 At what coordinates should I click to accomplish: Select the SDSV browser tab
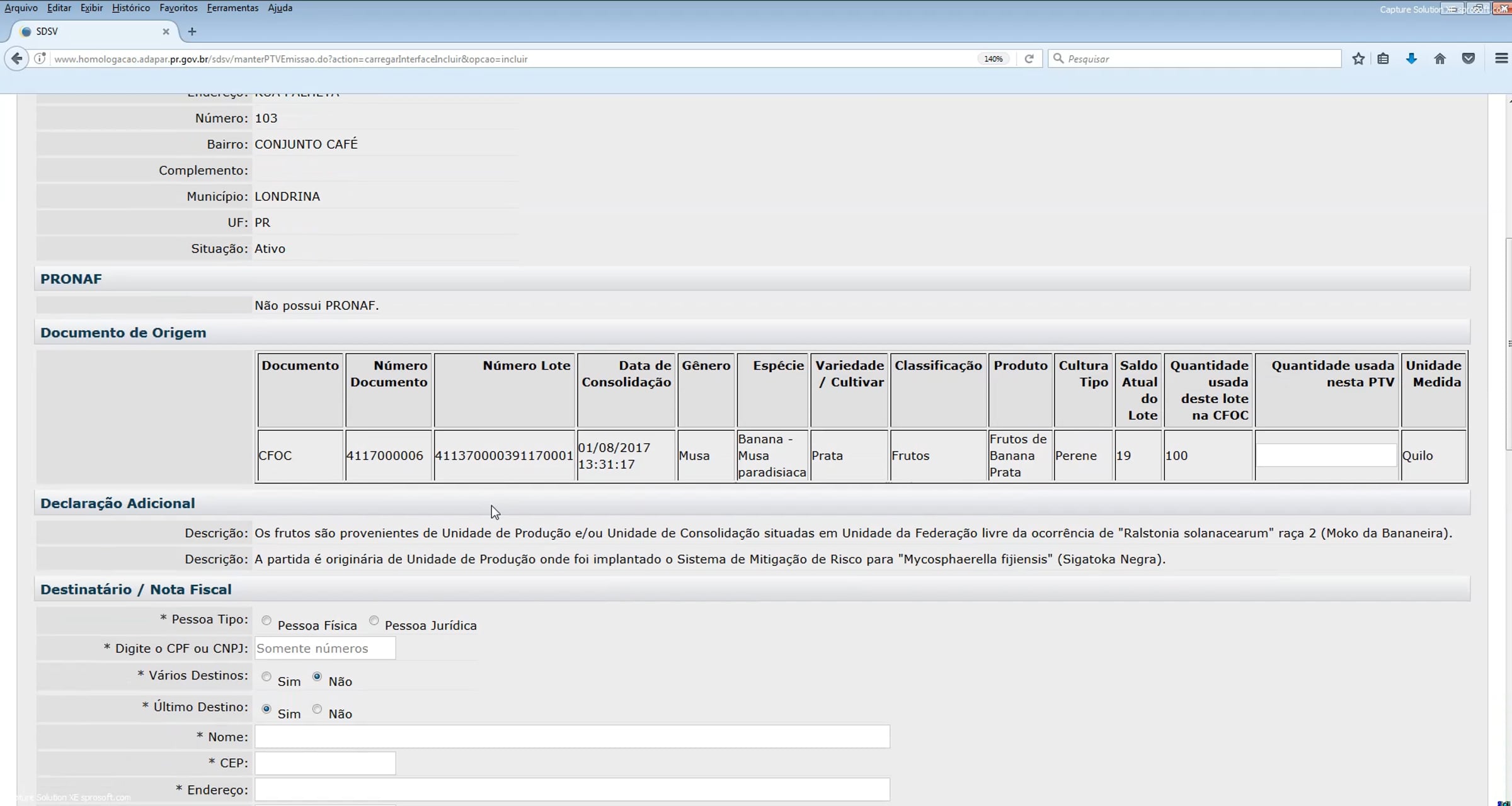(x=94, y=31)
